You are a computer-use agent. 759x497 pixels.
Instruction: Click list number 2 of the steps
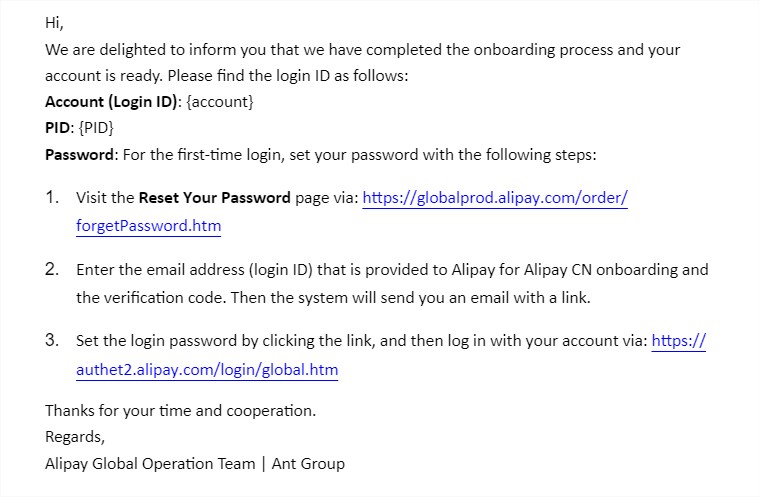point(53,270)
